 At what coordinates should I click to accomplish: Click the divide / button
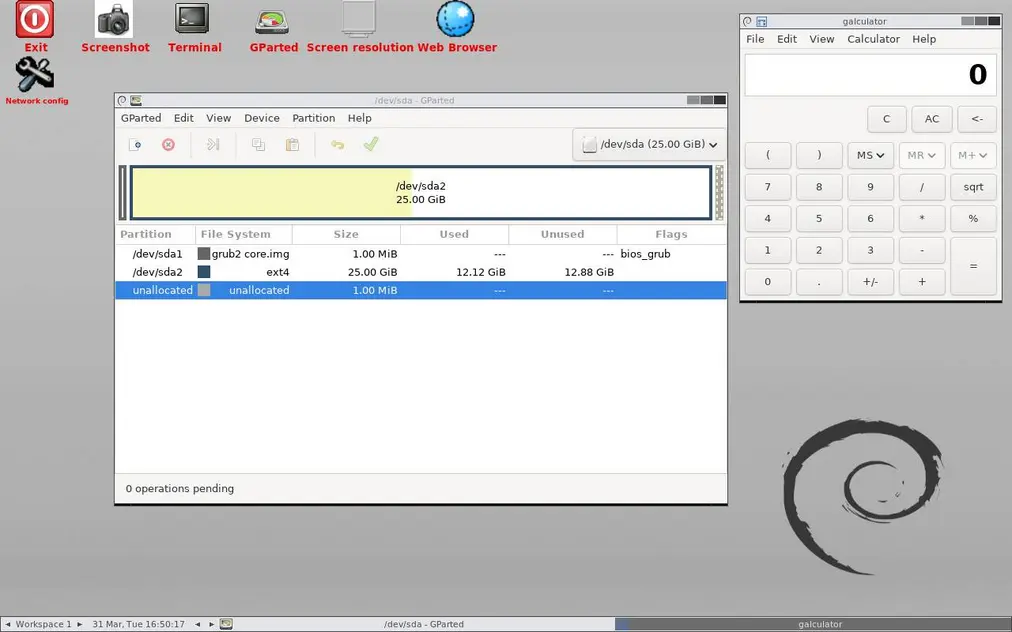click(922, 187)
